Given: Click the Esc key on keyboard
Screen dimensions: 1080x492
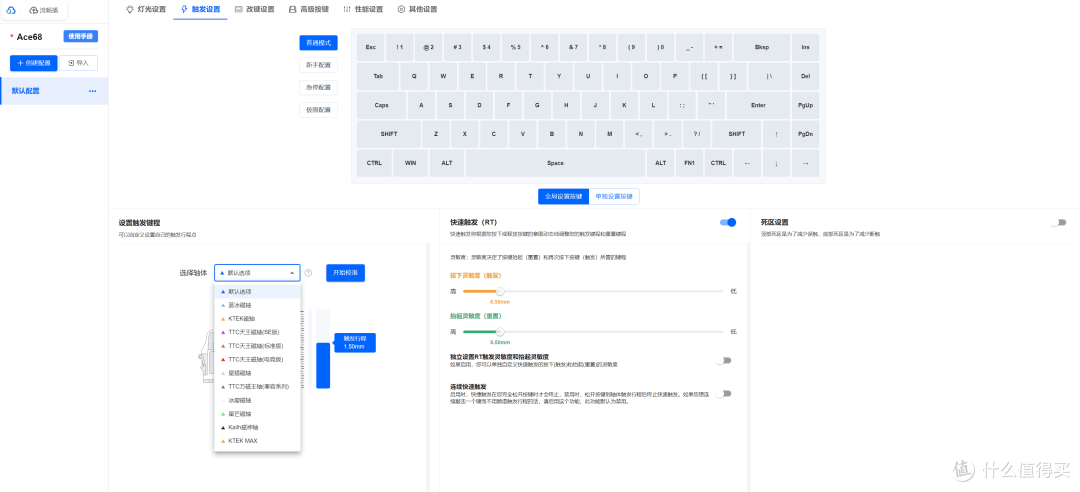Looking at the screenshot, I should pos(371,48).
